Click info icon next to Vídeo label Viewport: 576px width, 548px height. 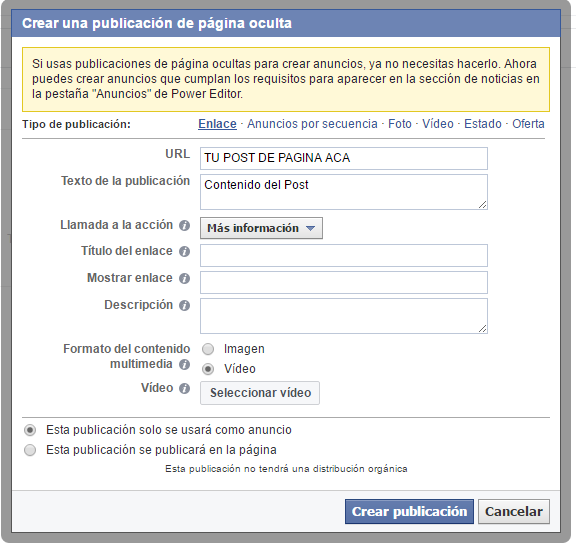[x=184, y=388]
